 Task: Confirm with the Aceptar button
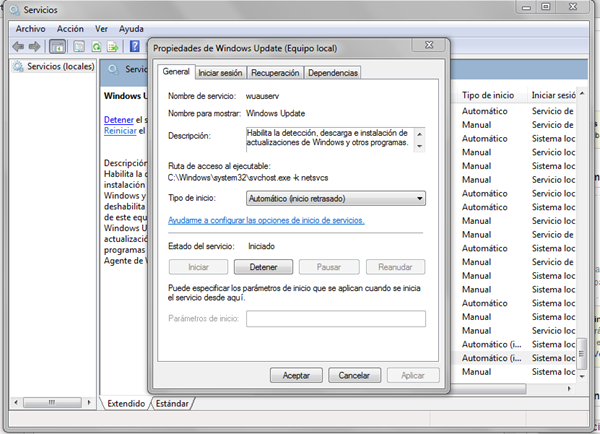[296, 375]
